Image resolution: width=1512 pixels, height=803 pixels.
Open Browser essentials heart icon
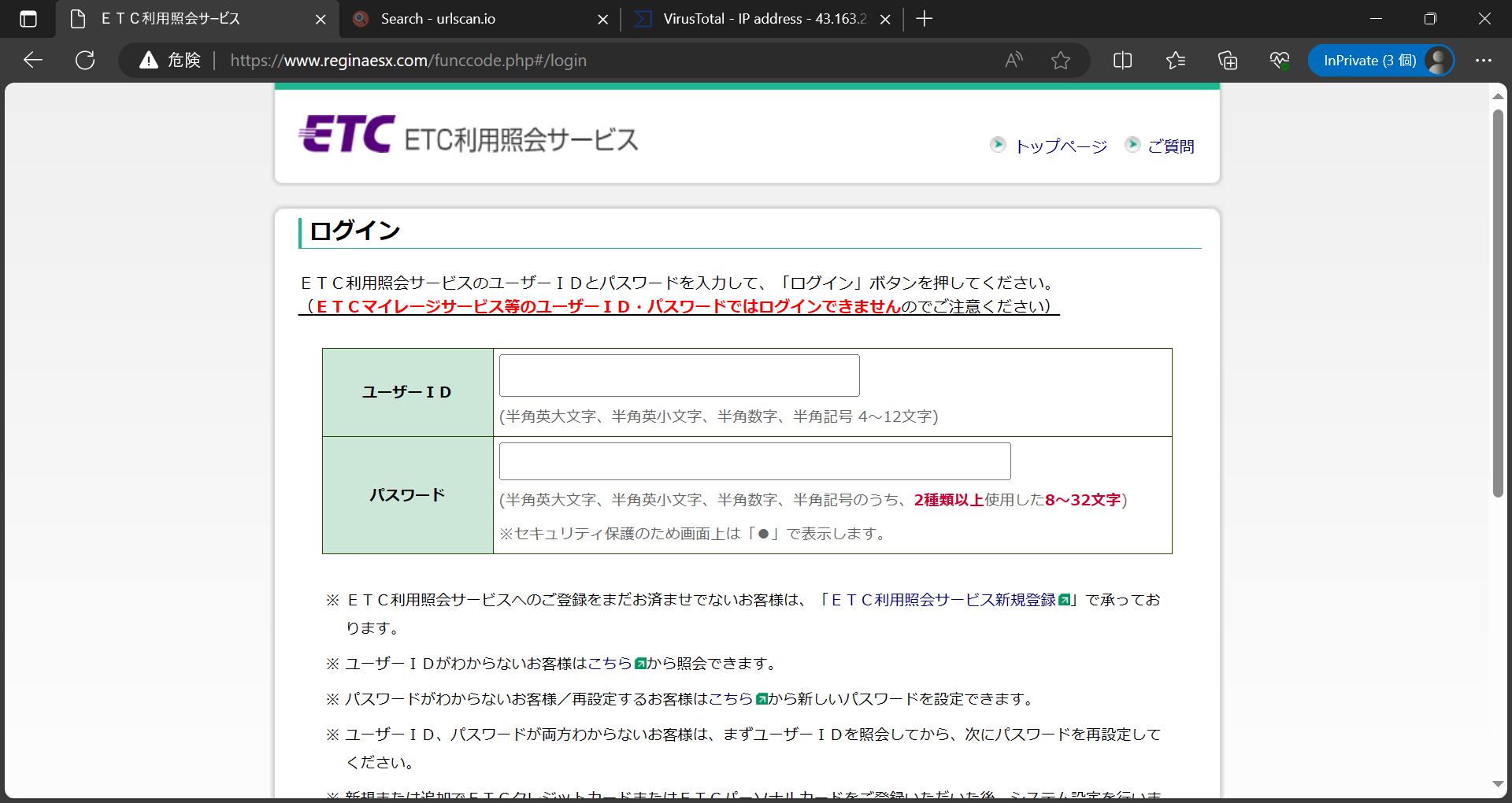[1280, 61]
